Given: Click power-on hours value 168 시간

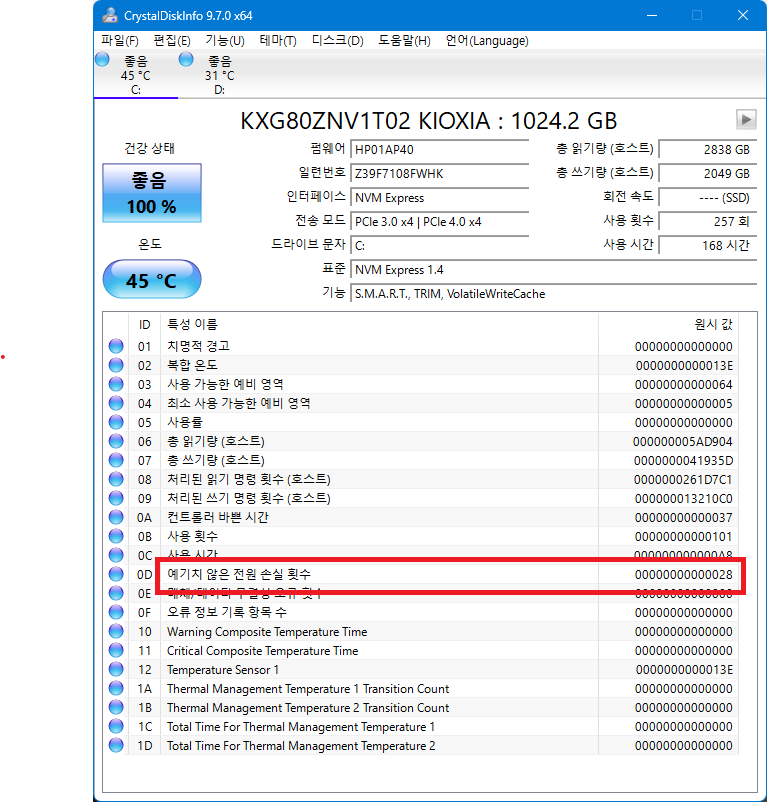Looking at the screenshot, I should [x=708, y=246].
